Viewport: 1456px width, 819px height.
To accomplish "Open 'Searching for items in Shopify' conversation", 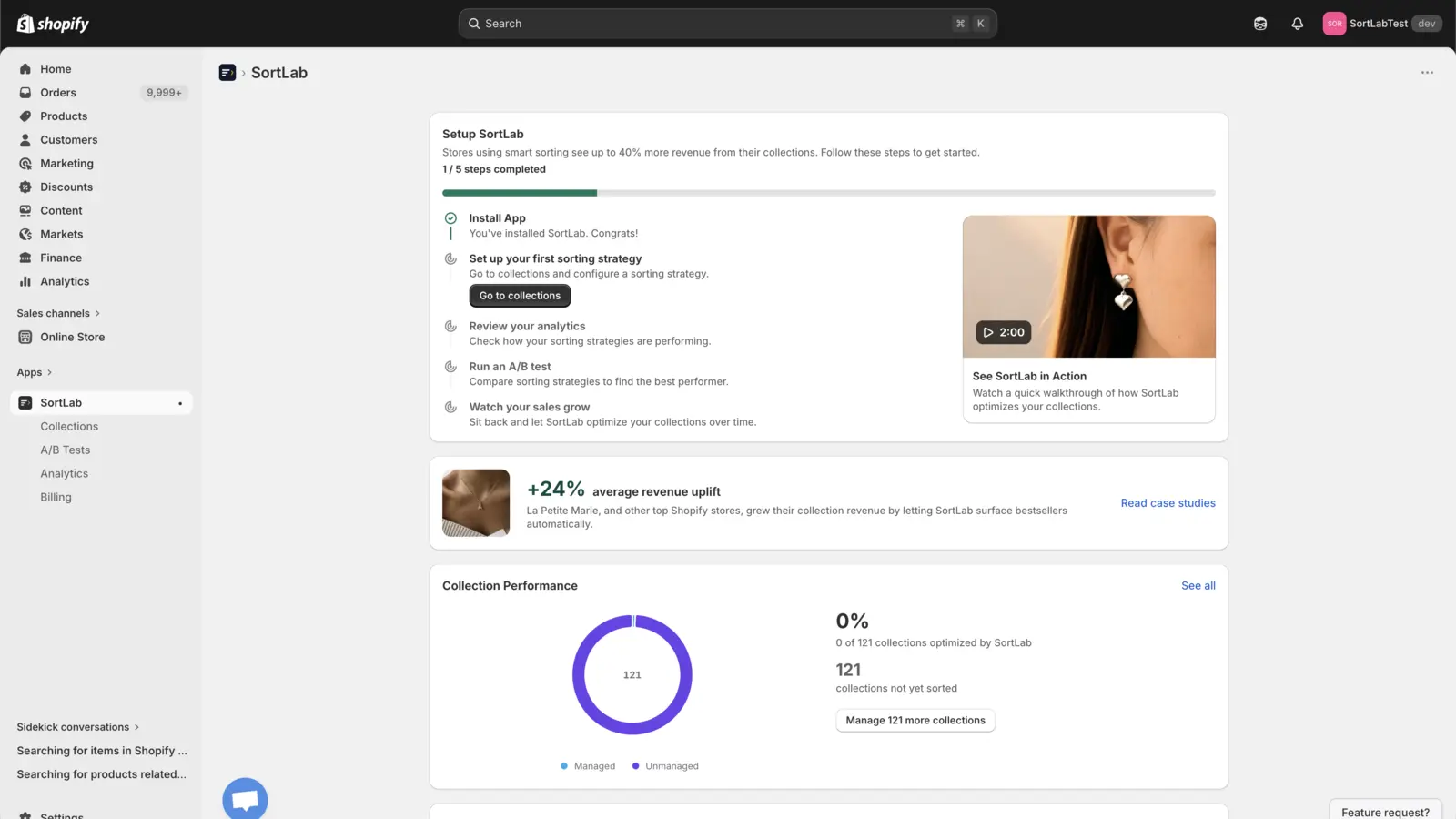I will (x=102, y=751).
